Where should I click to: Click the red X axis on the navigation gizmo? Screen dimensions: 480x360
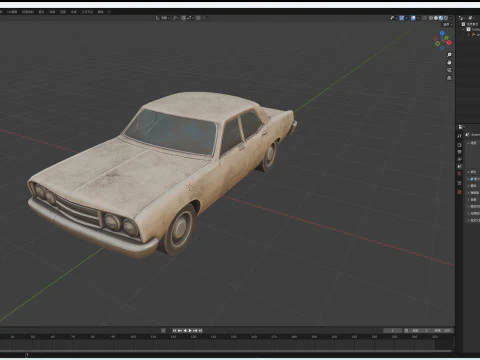tap(449, 42)
